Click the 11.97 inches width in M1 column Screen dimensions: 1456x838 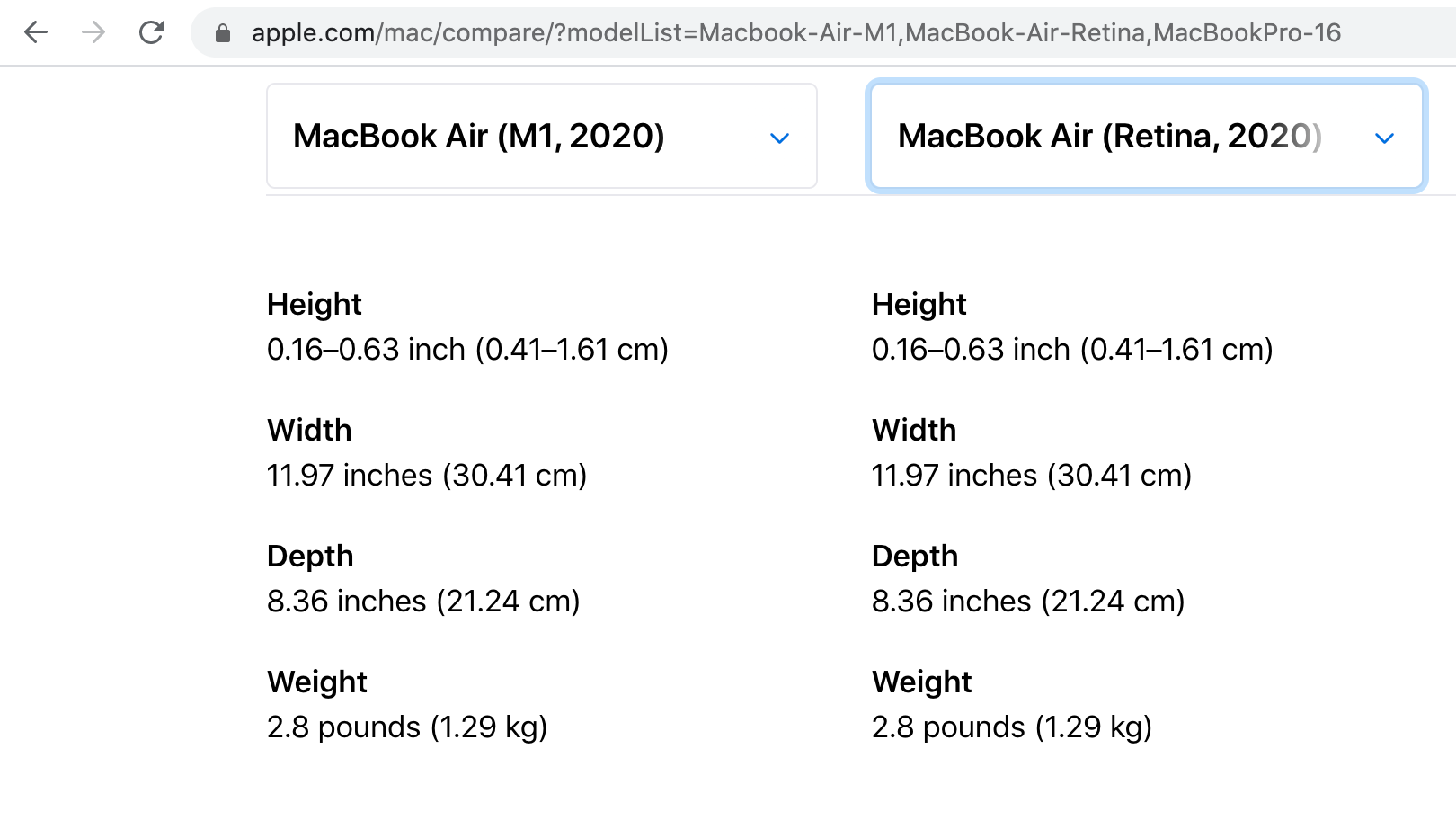coord(426,476)
